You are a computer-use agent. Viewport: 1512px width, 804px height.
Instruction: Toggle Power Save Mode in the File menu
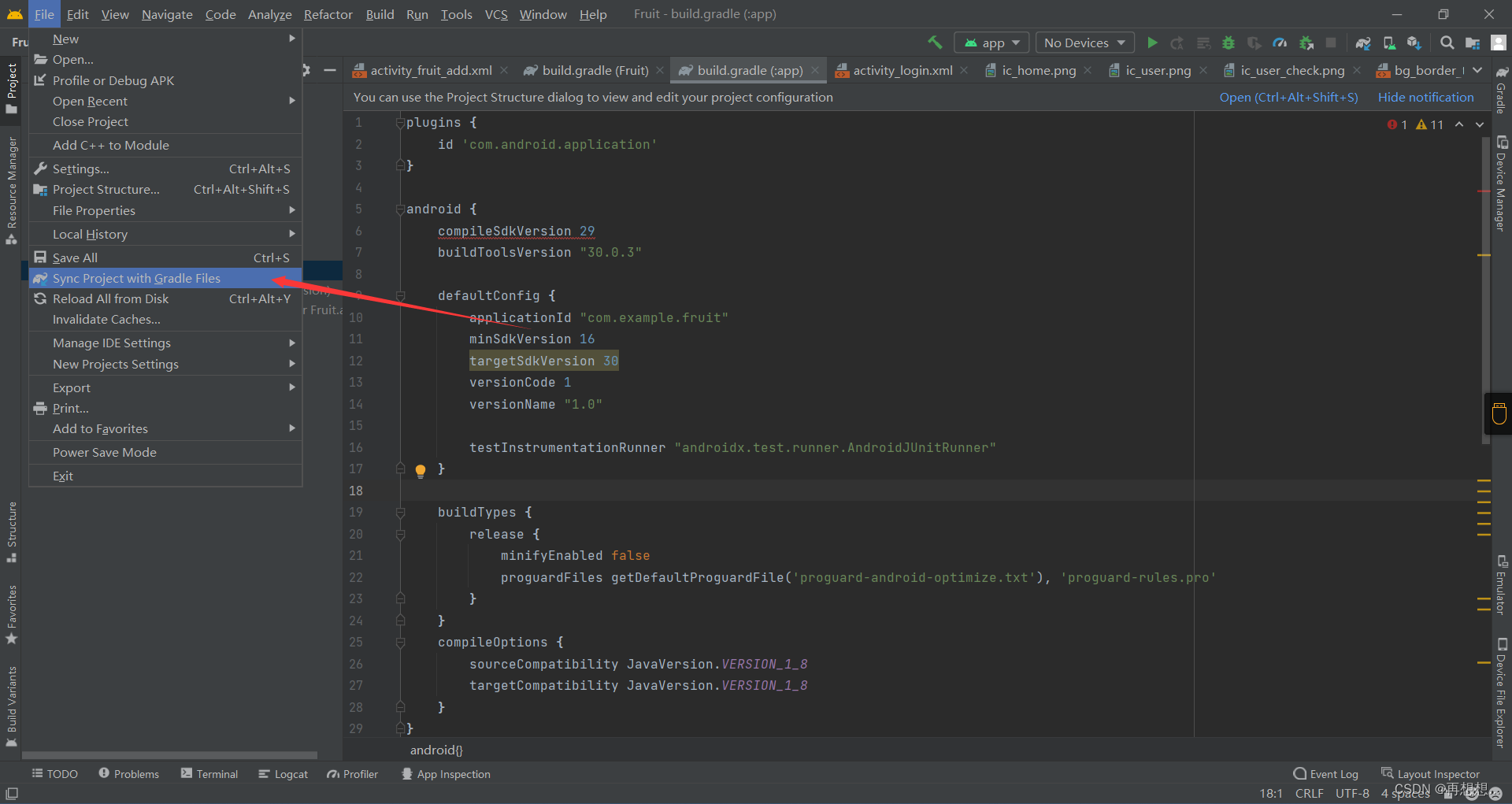(x=104, y=452)
